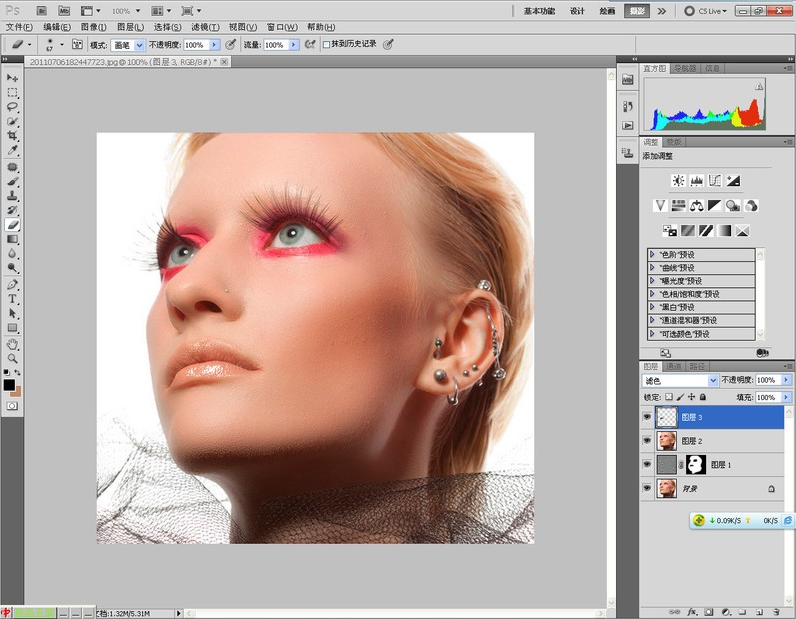Open the 图像(I) menu

pos(94,27)
